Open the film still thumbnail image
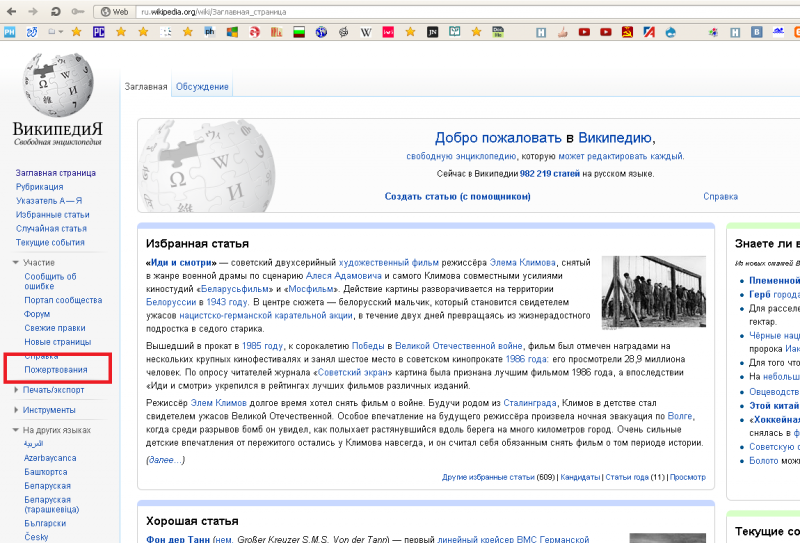This screenshot has height=543, width=800. (x=652, y=291)
